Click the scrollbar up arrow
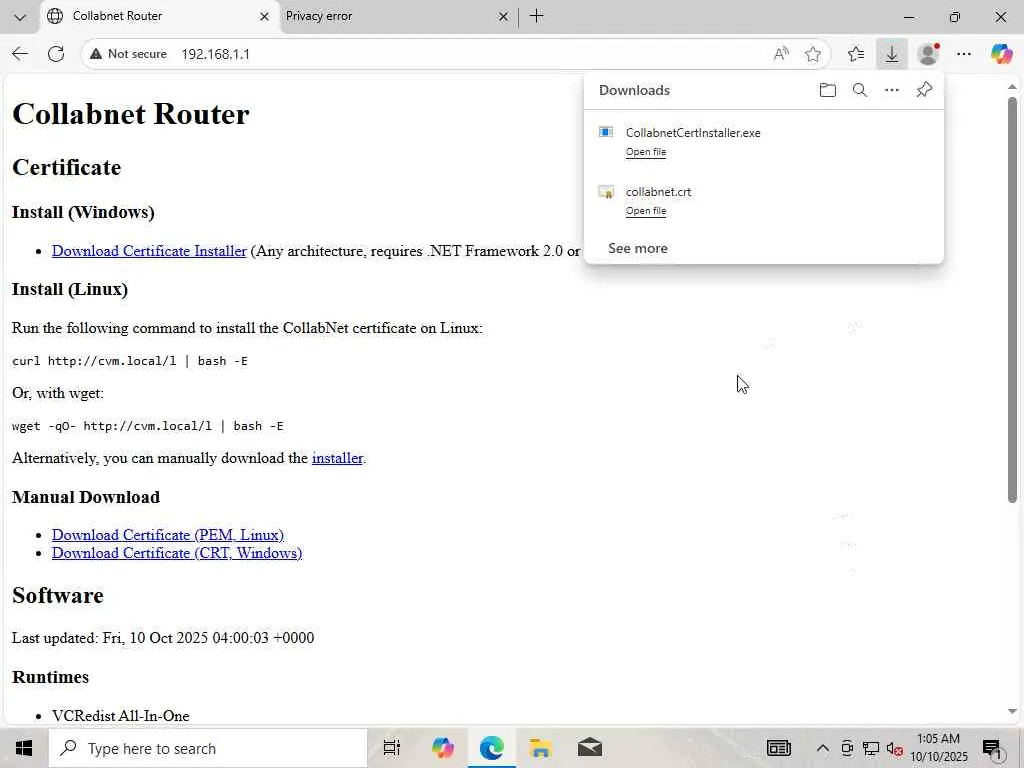Screen dimensions: 1024x768 (1012, 86)
